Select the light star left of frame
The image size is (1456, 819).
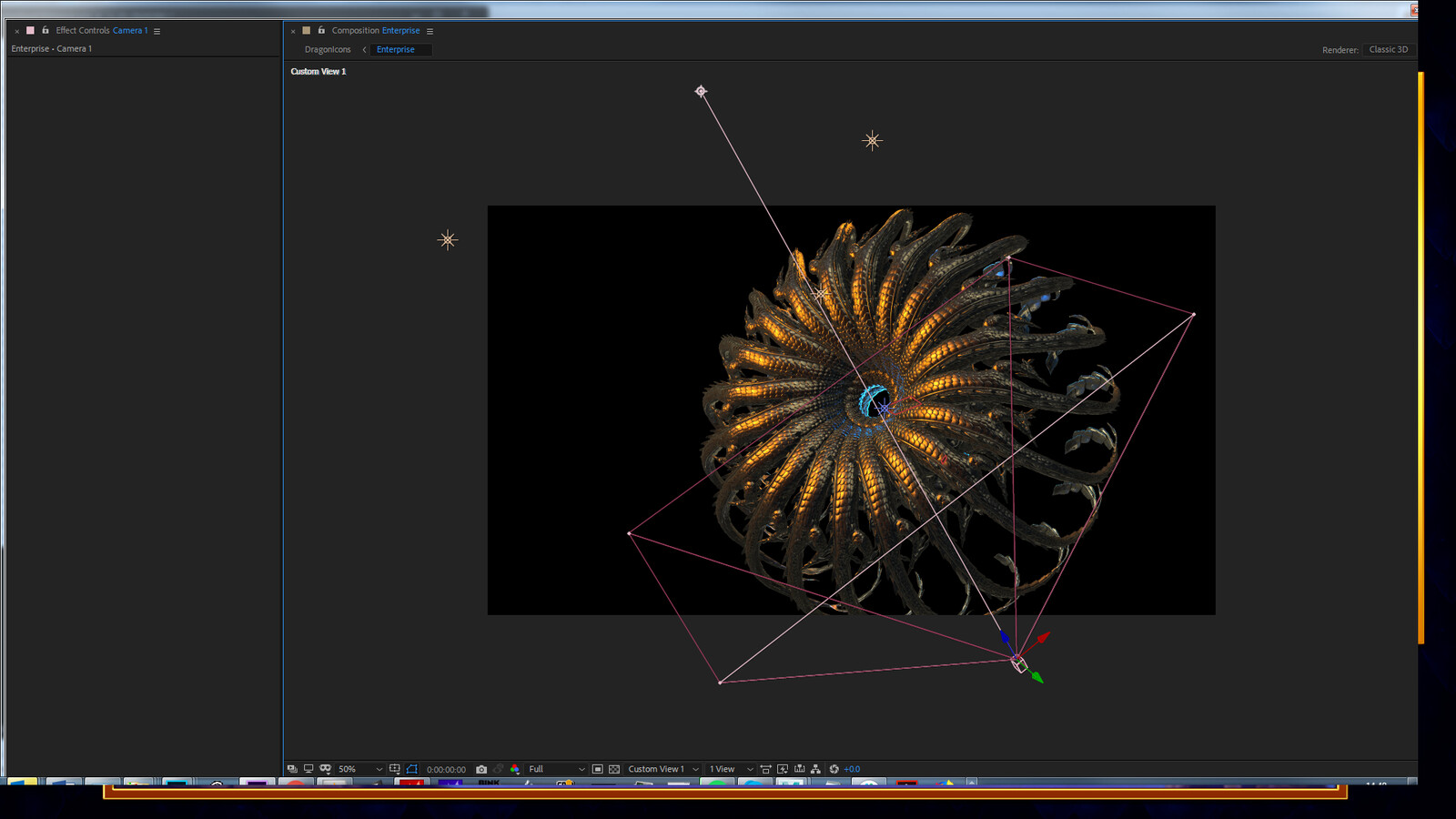(x=447, y=240)
